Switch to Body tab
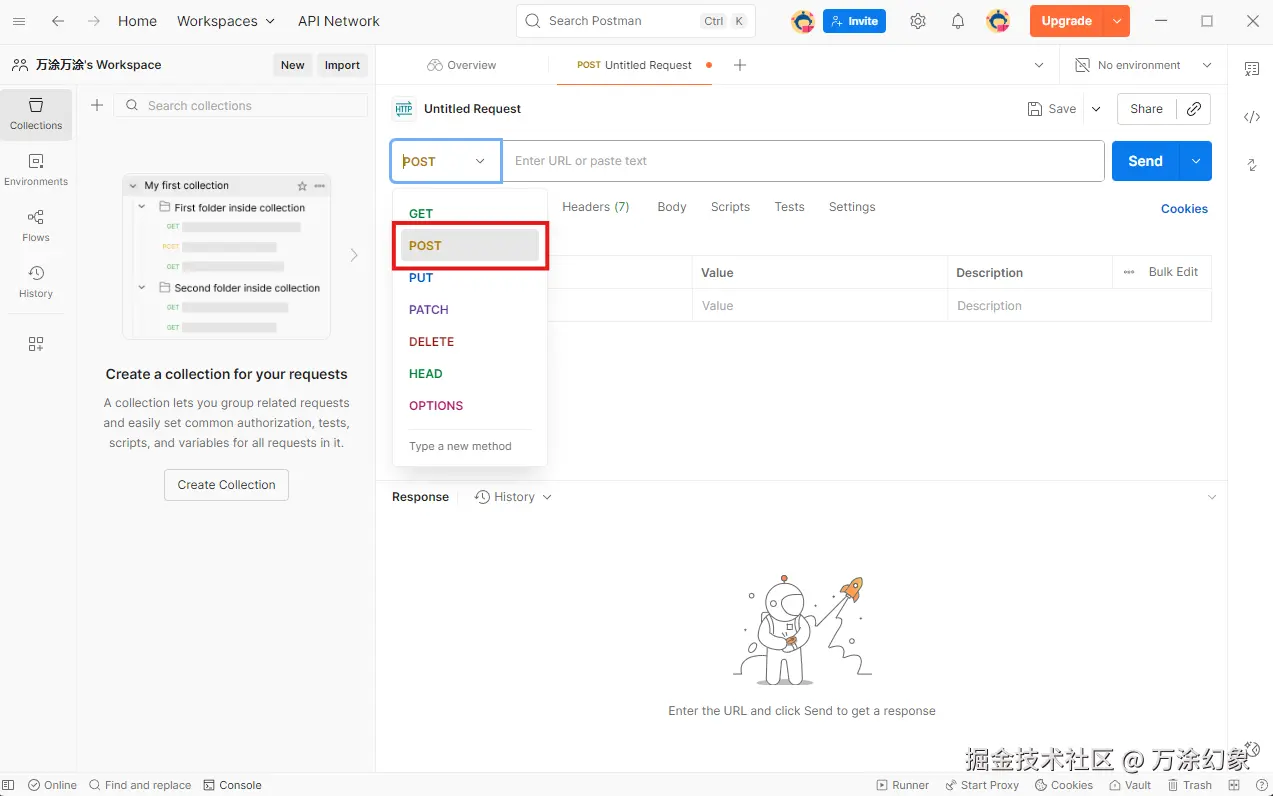Viewport: 1273px width, 796px height. (672, 207)
